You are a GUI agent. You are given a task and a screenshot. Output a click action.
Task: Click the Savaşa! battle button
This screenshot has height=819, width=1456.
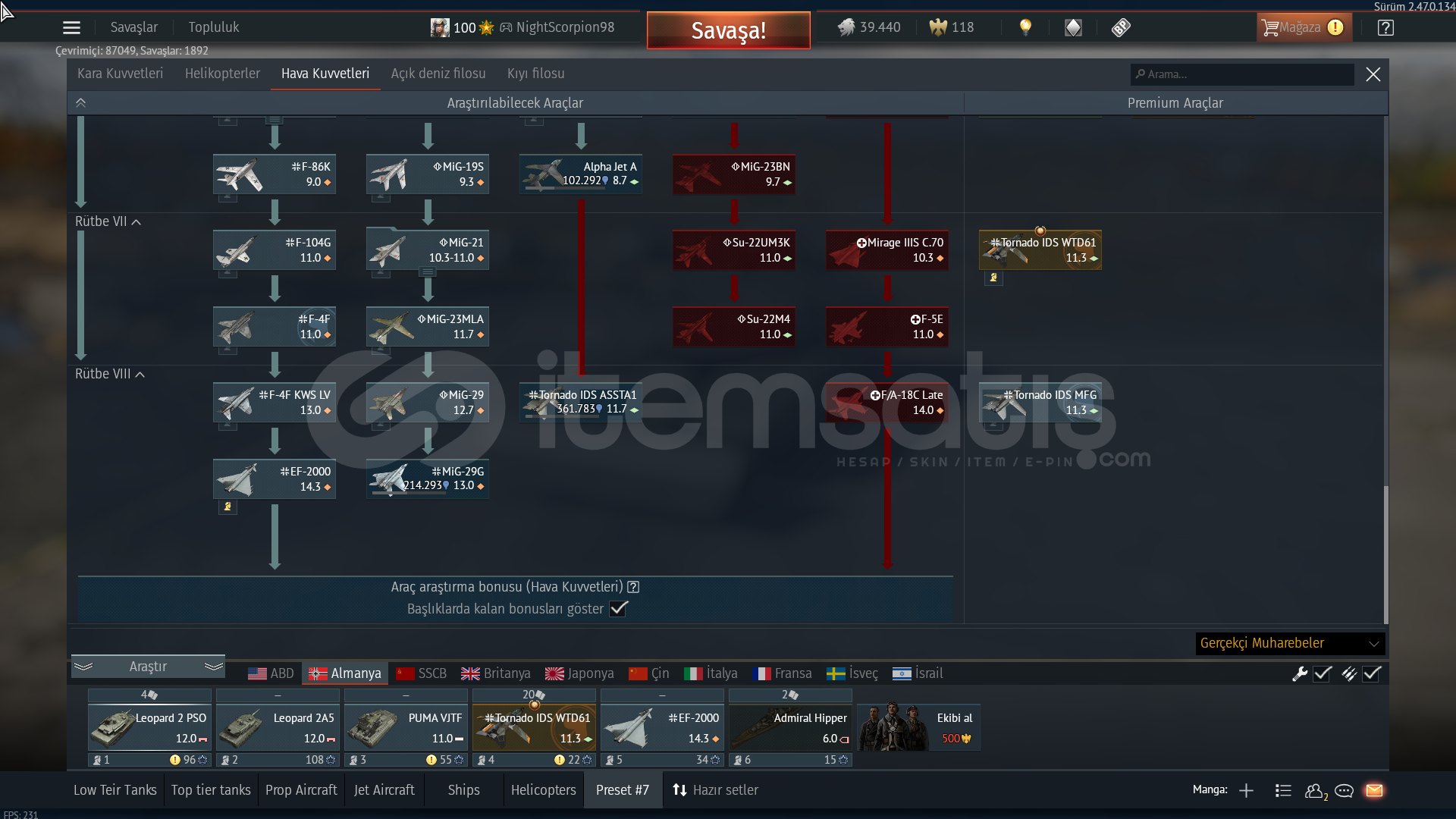click(728, 30)
